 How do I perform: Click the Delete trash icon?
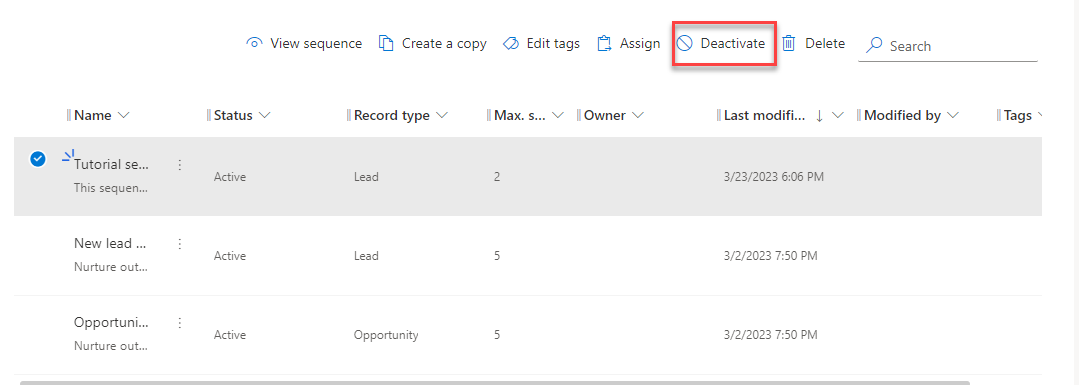click(x=789, y=43)
